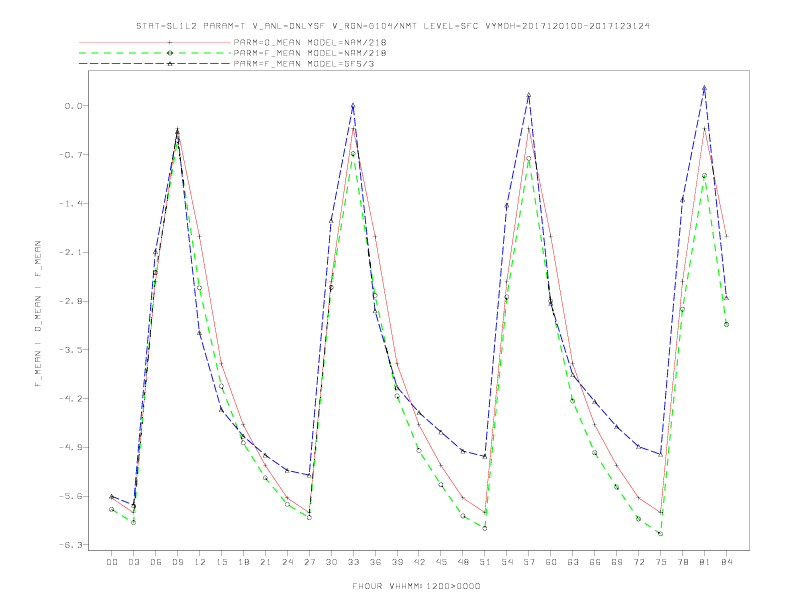Screen dimensions: 792x612
Task: Click x-axis forecast hour label 36
Action: click(x=375, y=562)
